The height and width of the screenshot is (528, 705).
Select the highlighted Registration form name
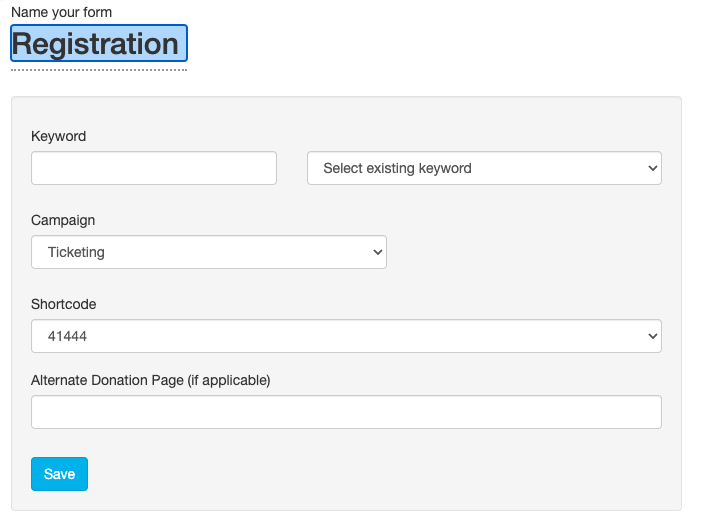coord(96,44)
